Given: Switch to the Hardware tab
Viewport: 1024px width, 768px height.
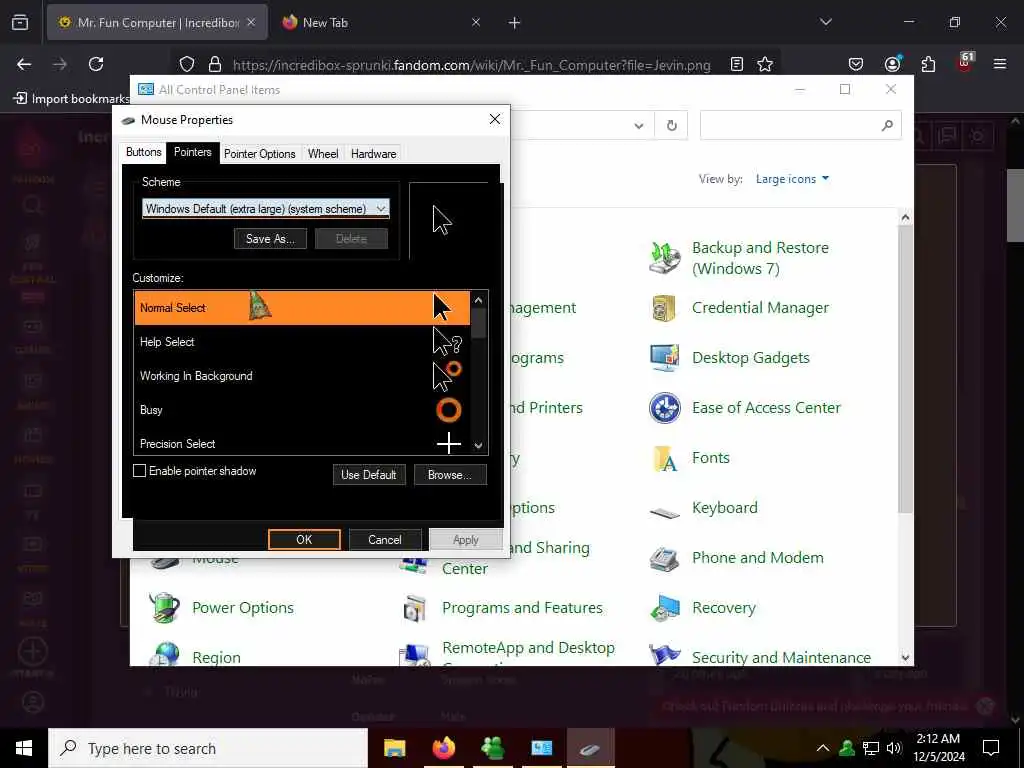Looking at the screenshot, I should (x=374, y=154).
